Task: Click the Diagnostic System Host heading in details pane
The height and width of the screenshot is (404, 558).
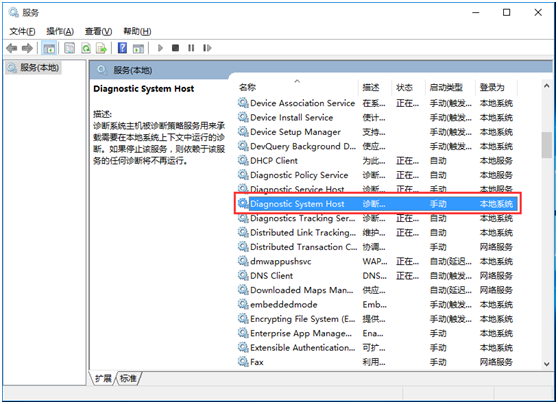Action: point(143,89)
